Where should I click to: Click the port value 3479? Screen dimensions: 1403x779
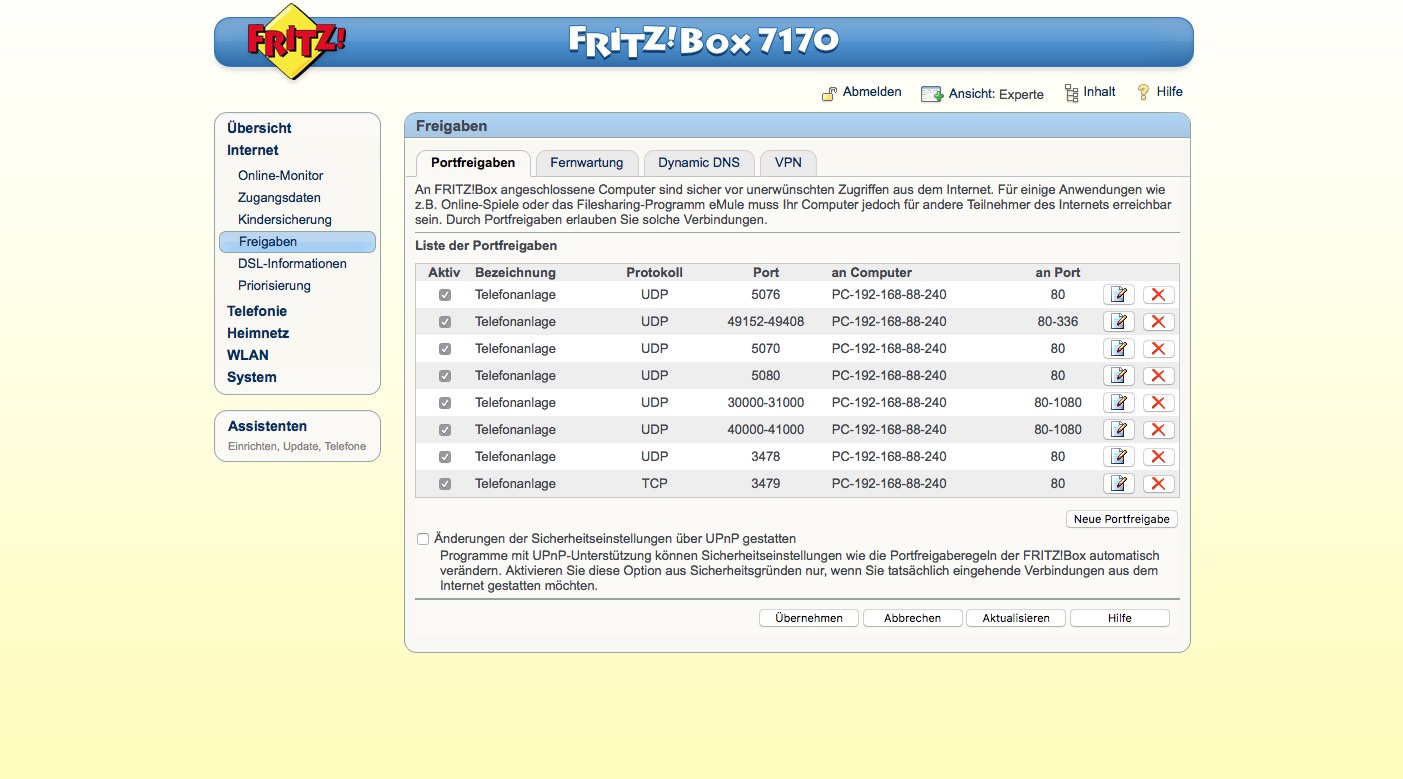click(x=766, y=484)
